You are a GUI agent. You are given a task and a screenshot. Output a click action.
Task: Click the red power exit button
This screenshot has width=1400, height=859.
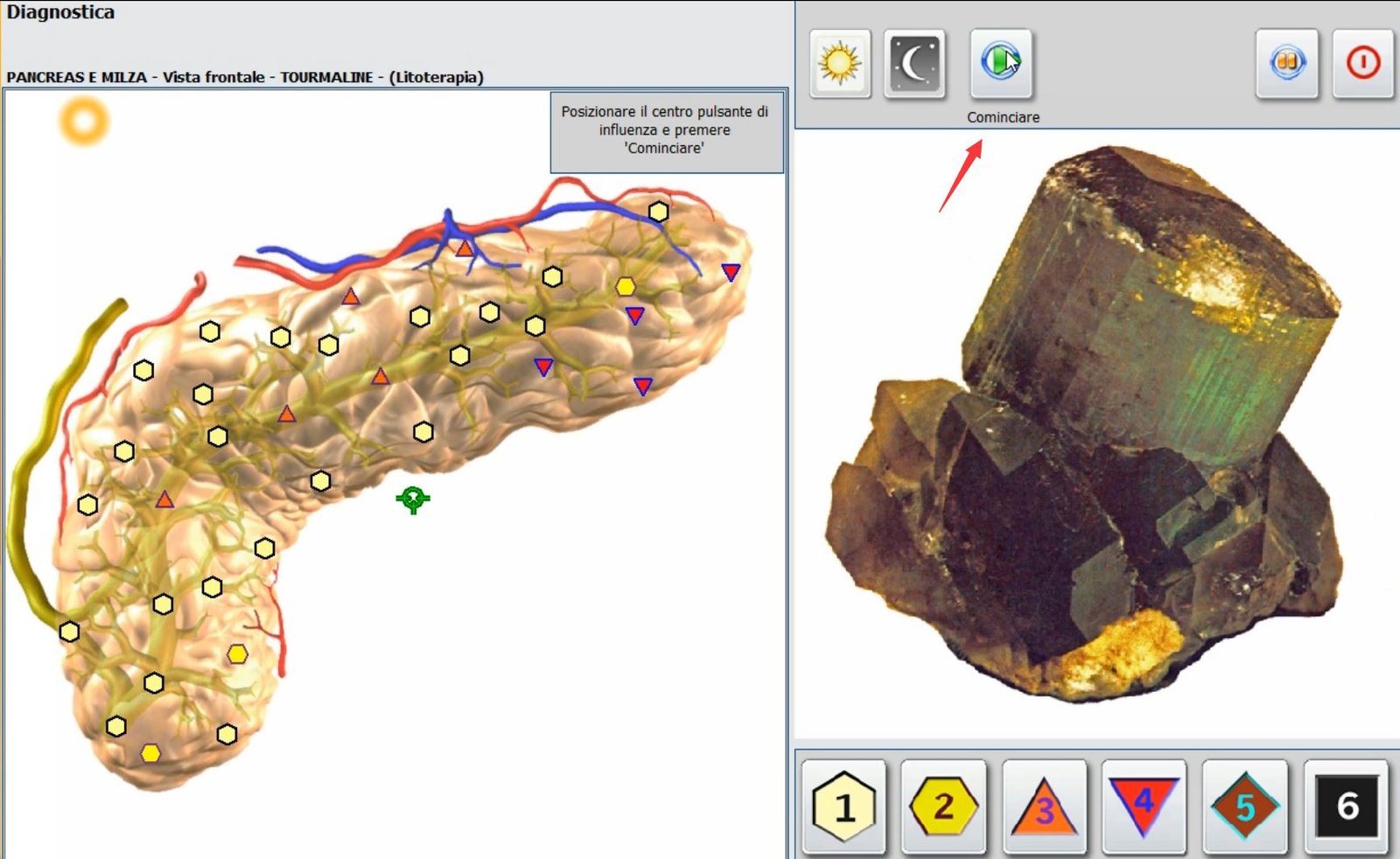click(1362, 63)
